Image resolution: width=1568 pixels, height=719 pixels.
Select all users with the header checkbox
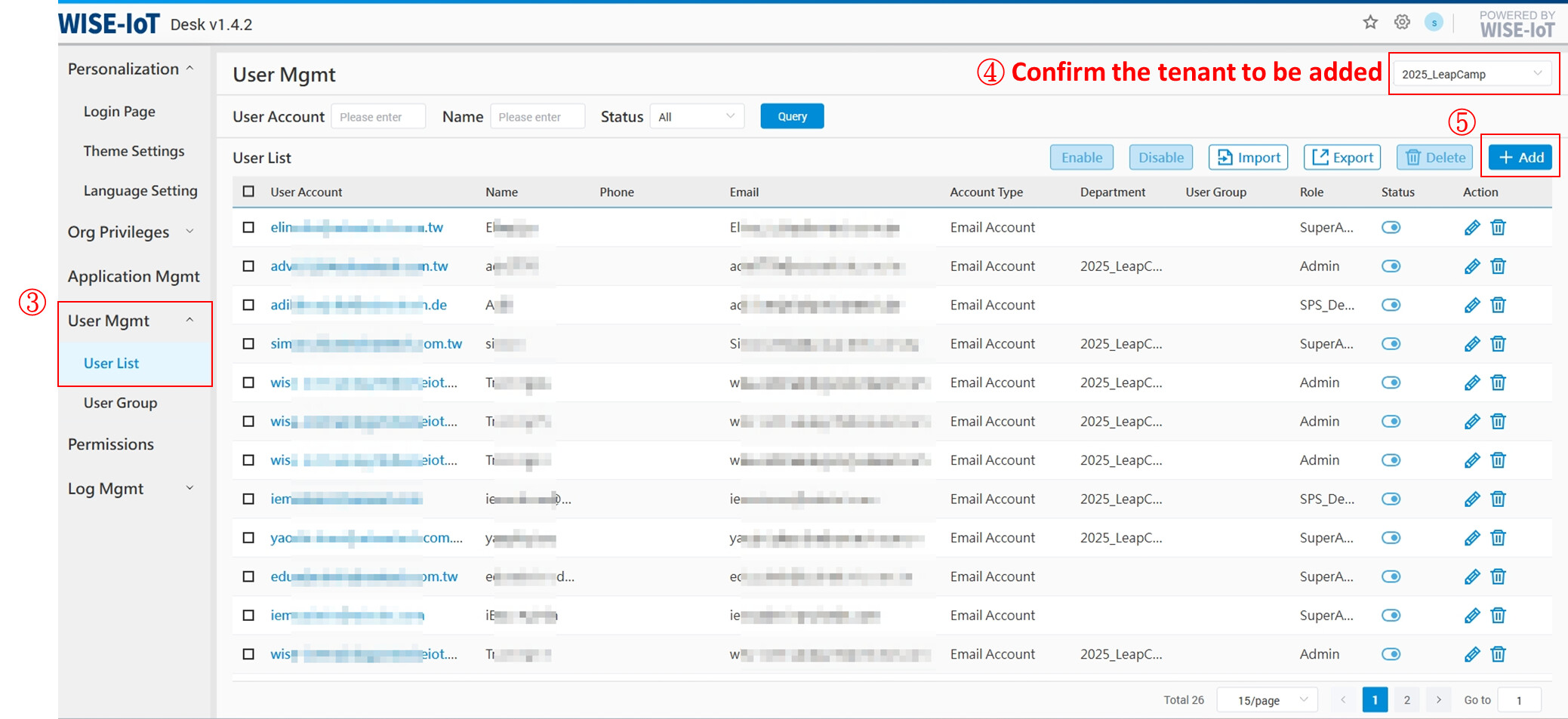[x=248, y=192]
